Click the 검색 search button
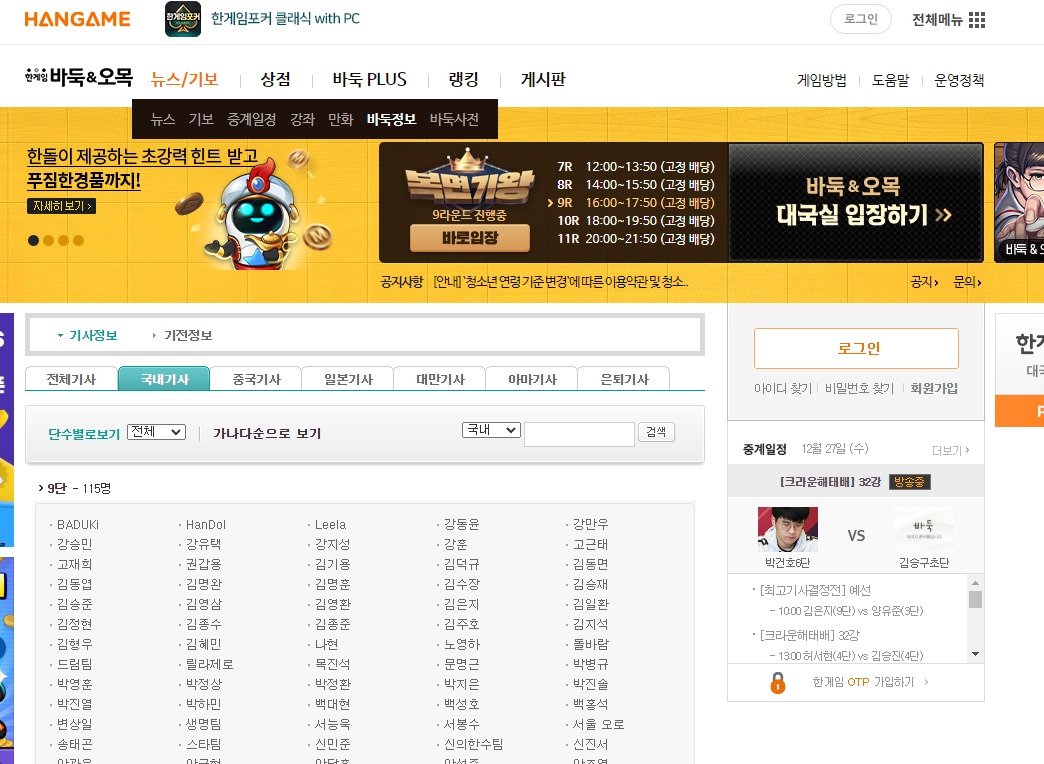Screen dimensions: 1044x764 tap(656, 432)
